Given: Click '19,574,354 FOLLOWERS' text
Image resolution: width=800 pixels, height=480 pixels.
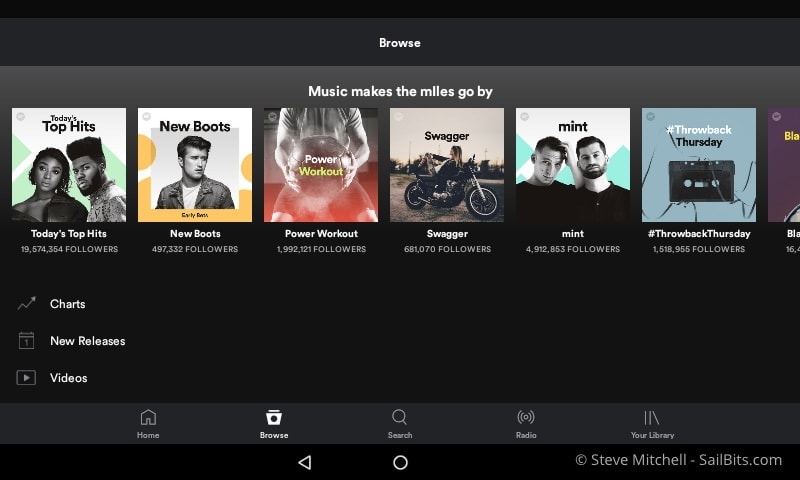Looking at the screenshot, I should pyautogui.click(x=69, y=249).
